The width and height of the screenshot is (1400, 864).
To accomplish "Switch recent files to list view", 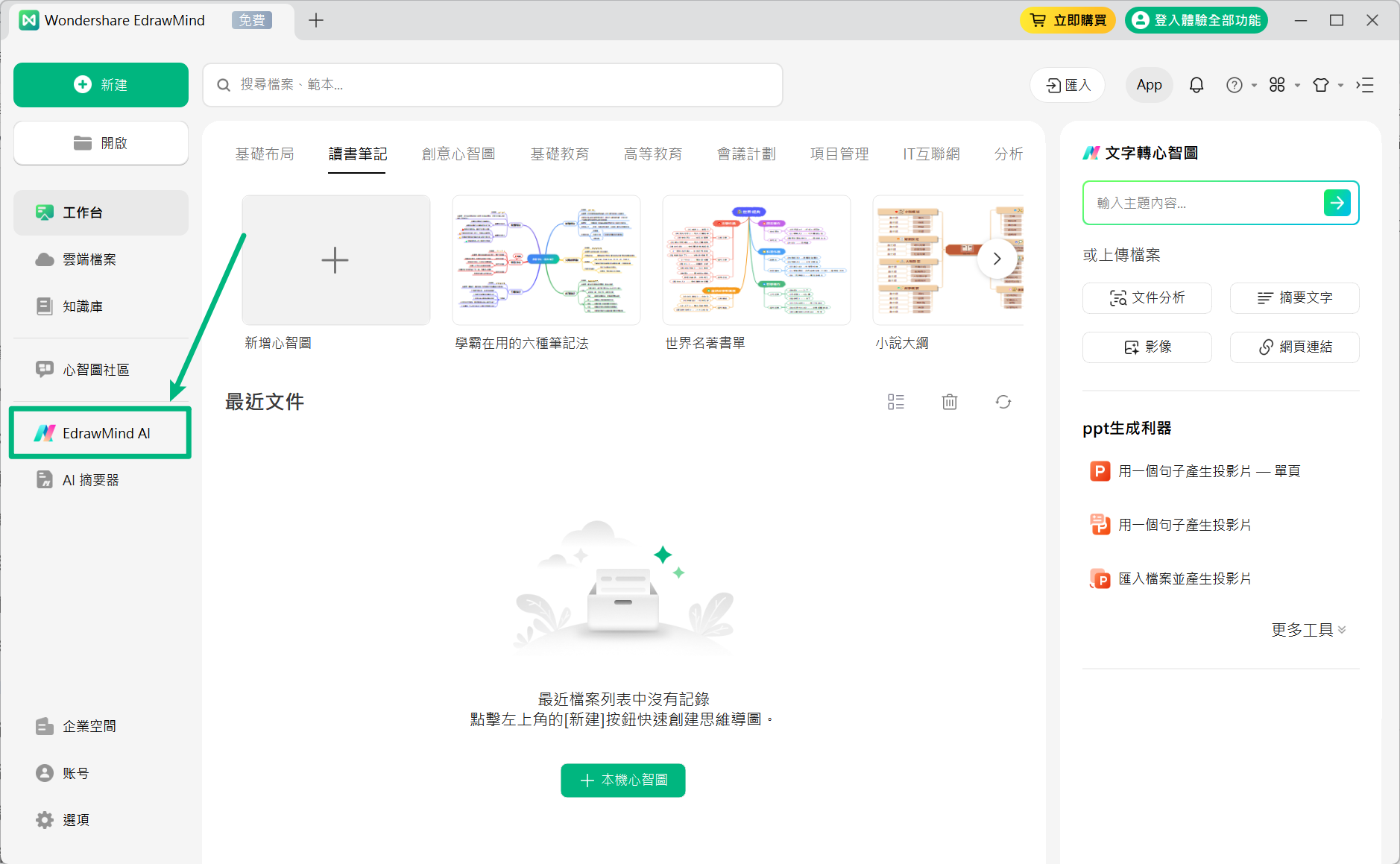I will [896, 402].
